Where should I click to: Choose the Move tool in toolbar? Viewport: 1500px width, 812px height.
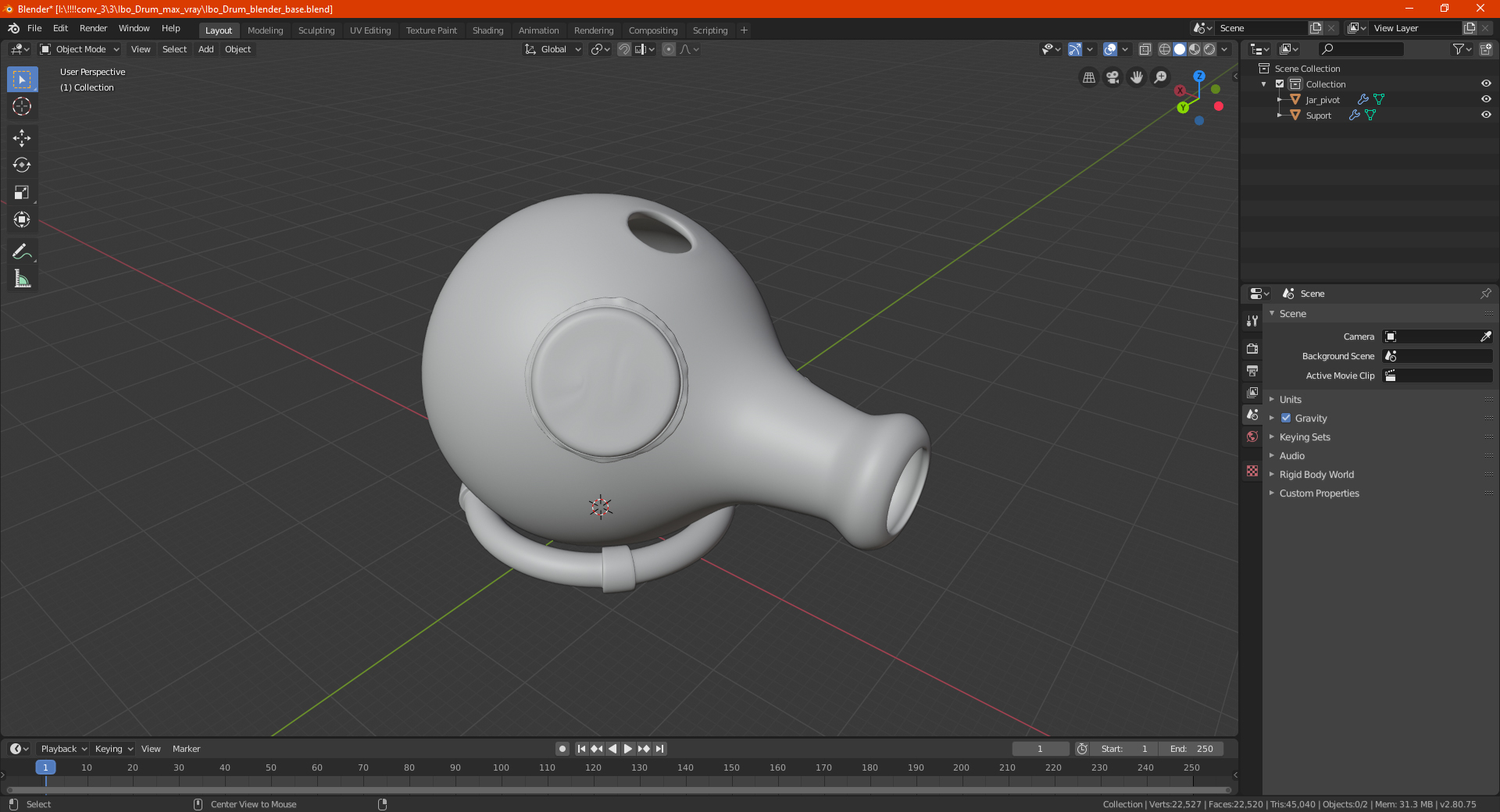coord(22,138)
